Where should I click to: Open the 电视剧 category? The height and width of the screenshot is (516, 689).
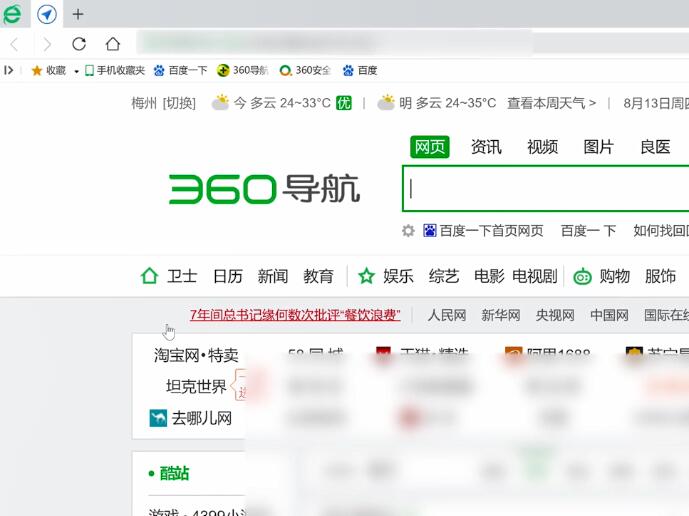(x=535, y=276)
